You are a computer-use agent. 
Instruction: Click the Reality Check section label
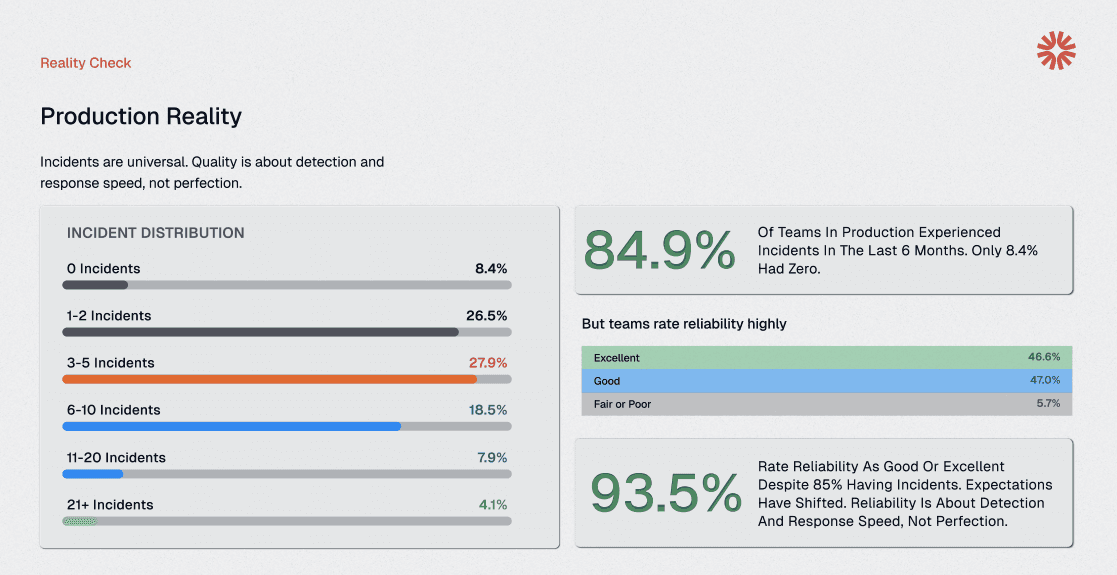pyautogui.click(x=85, y=63)
